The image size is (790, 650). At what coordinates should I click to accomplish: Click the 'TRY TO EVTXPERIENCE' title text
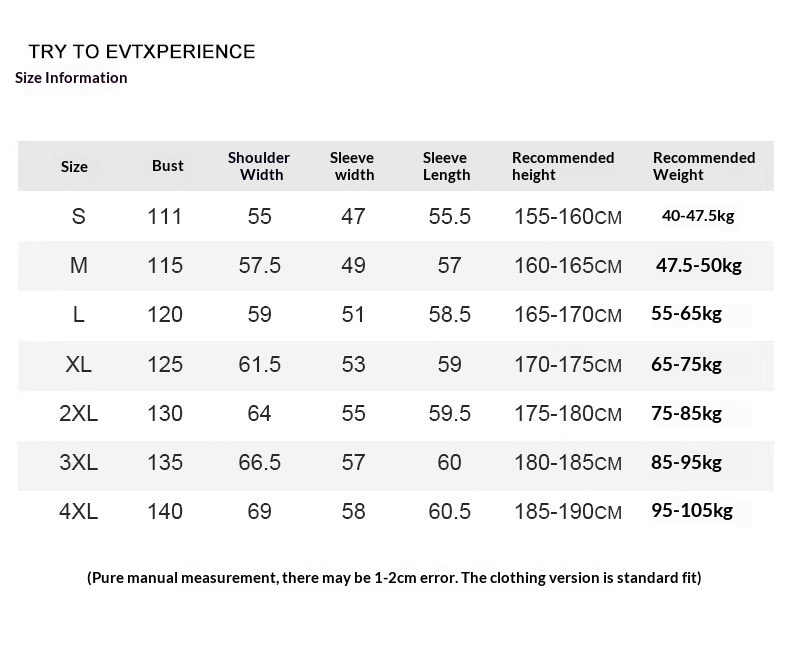(x=142, y=52)
